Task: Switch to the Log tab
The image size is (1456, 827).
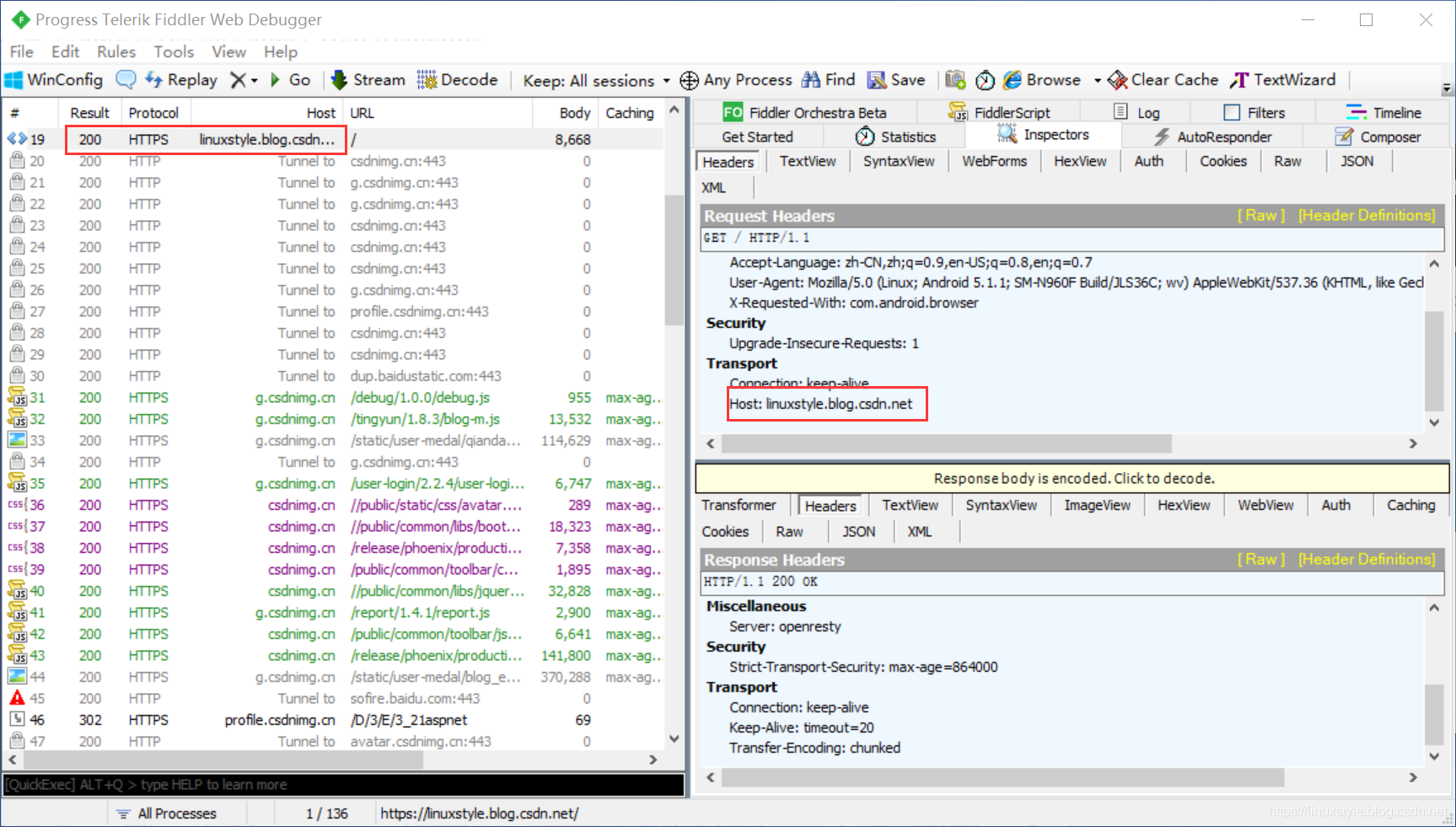Action: coord(1136,112)
